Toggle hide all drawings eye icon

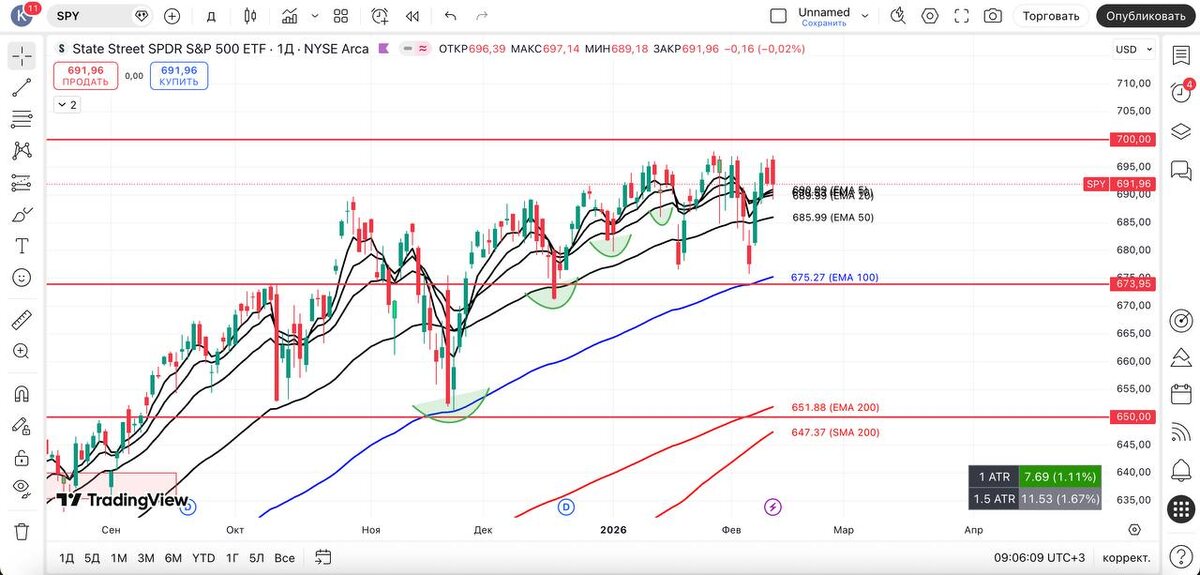click(x=22, y=488)
